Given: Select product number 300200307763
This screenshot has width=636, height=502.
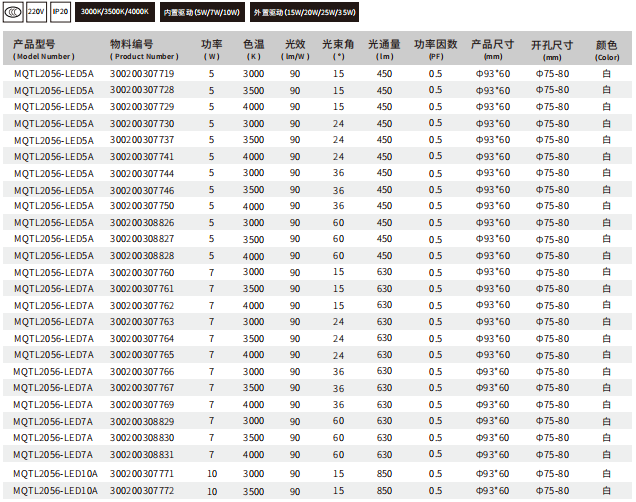Looking at the screenshot, I should pyautogui.click(x=142, y=322).
